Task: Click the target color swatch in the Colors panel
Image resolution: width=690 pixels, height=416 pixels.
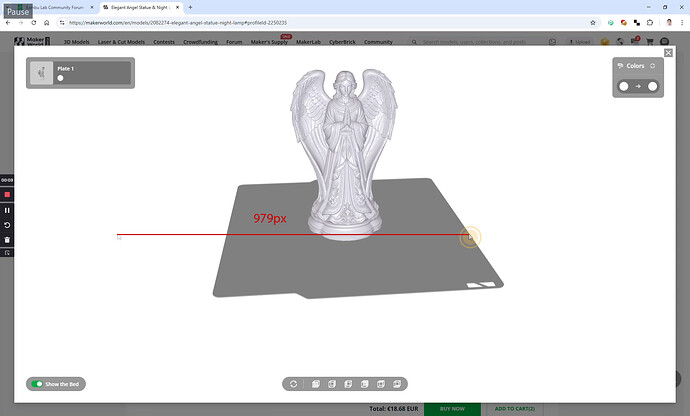Action: pyautogui.click(x=653, y=86)
